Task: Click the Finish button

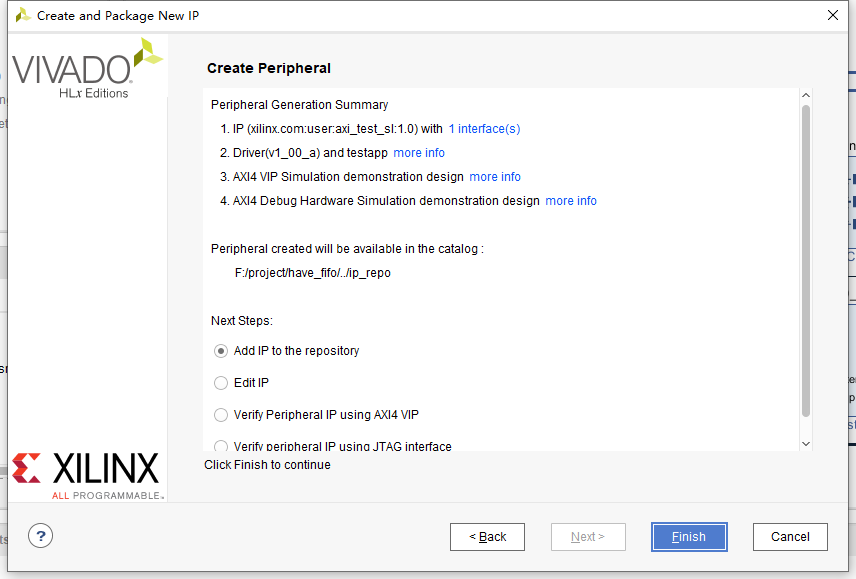Action: pyautogui.click(x=689, y=537)
